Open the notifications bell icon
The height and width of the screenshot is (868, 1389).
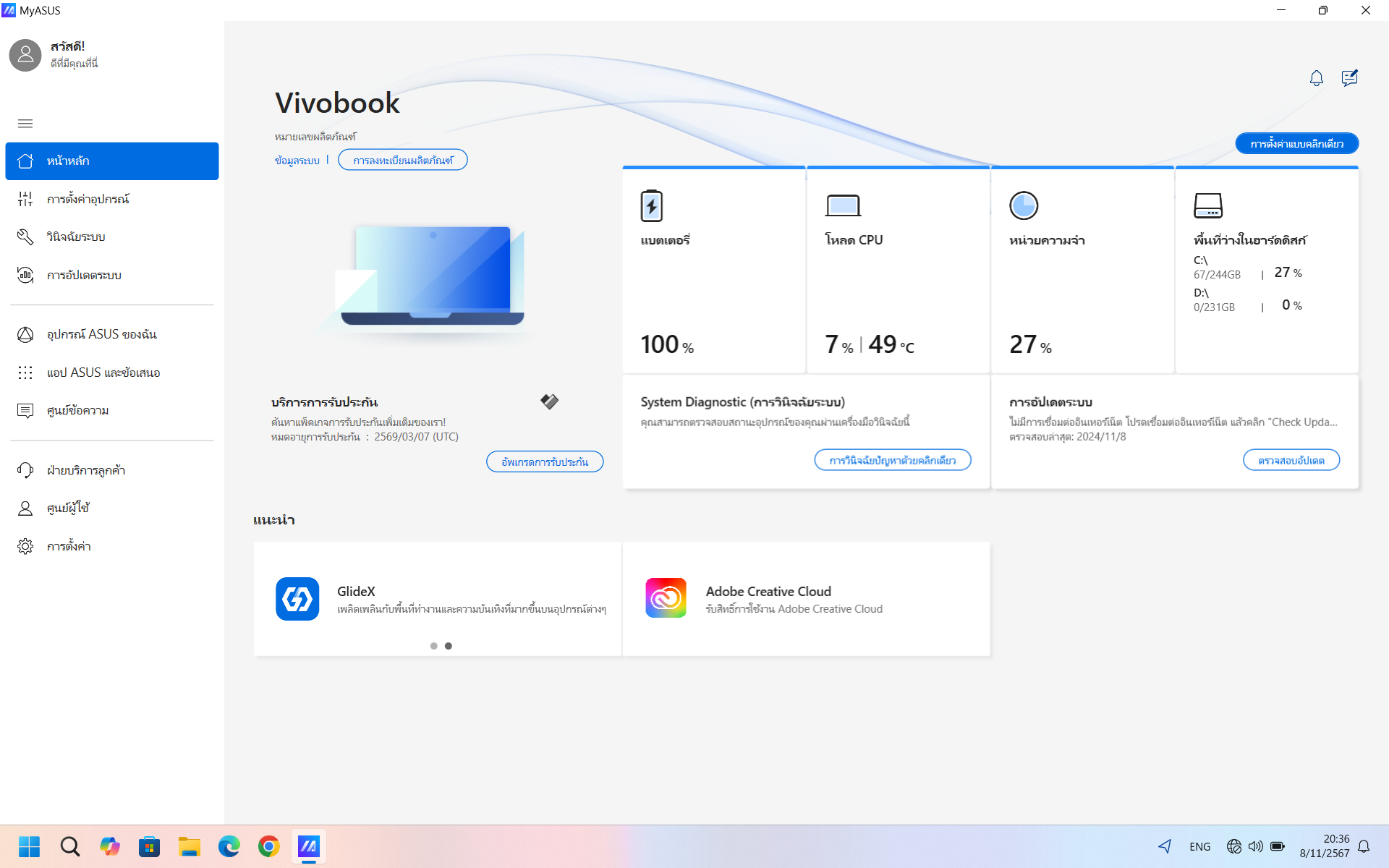[x=1316, y=78]
